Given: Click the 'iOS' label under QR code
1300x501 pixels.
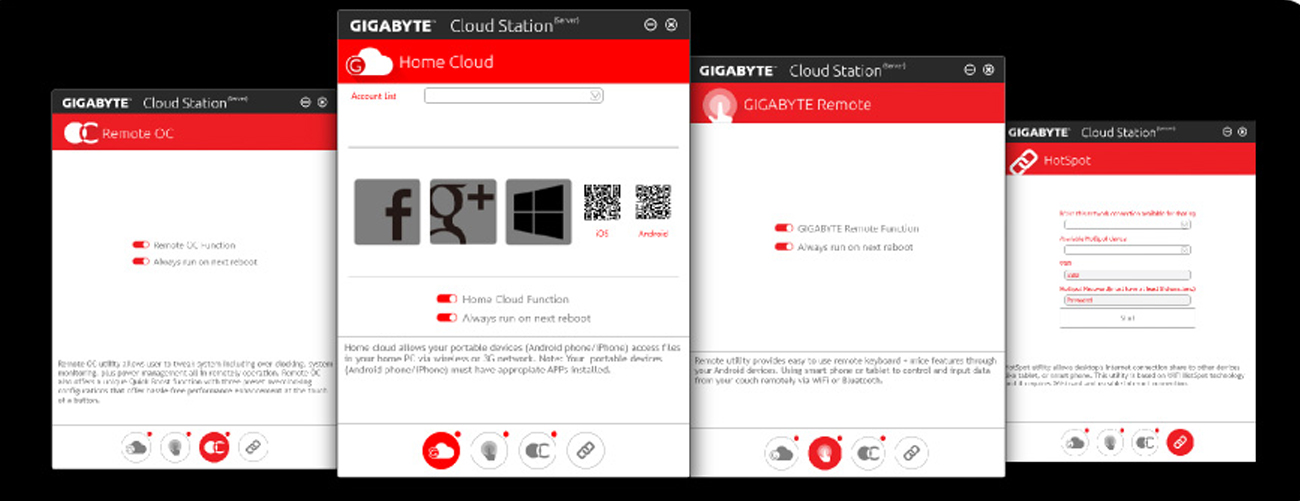Looking at the screenshot, I should [602, 234].
